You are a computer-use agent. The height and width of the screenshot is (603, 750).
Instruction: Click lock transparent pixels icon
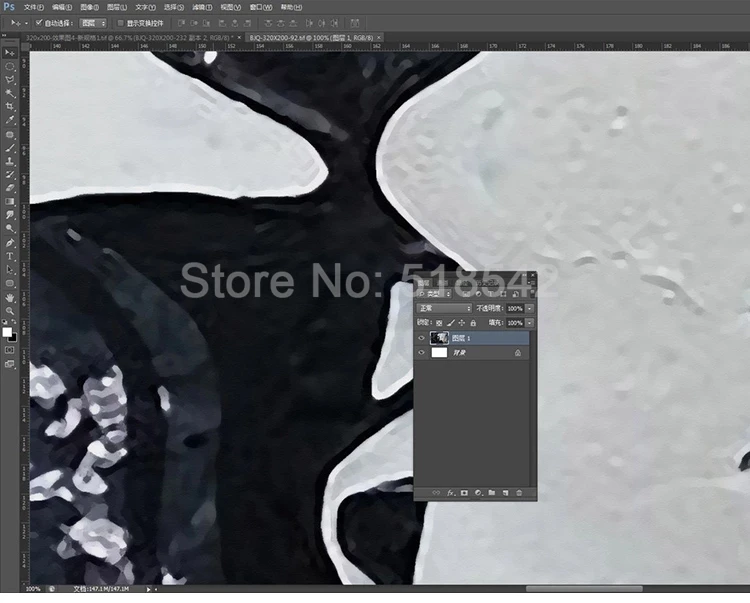tap(439, 323)
